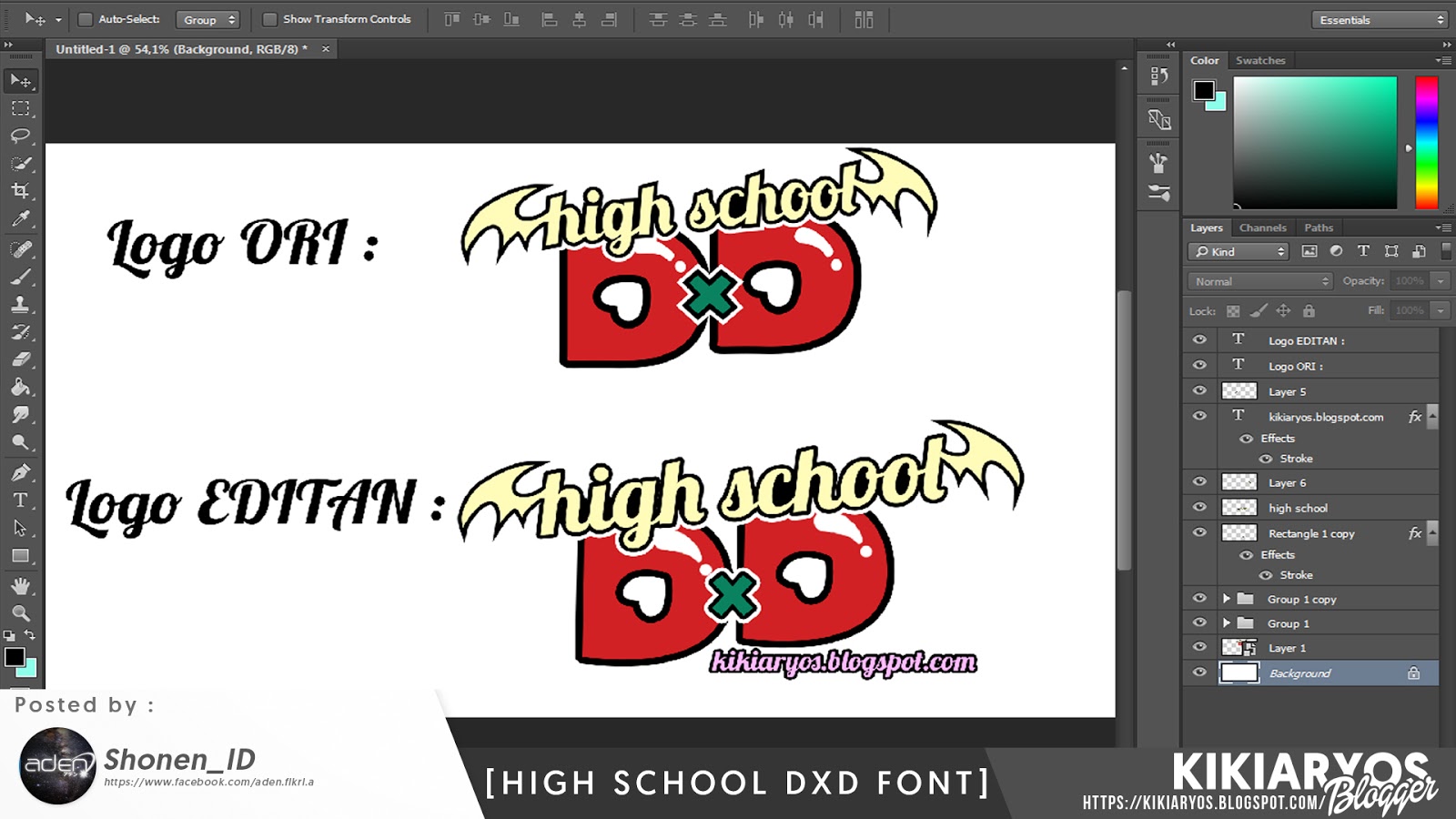The image size is (1456, 819).
Task: Toggle Stroke effect visibility under kikiaryos.blogspot.com
Action: click(x=1266, y=459)
